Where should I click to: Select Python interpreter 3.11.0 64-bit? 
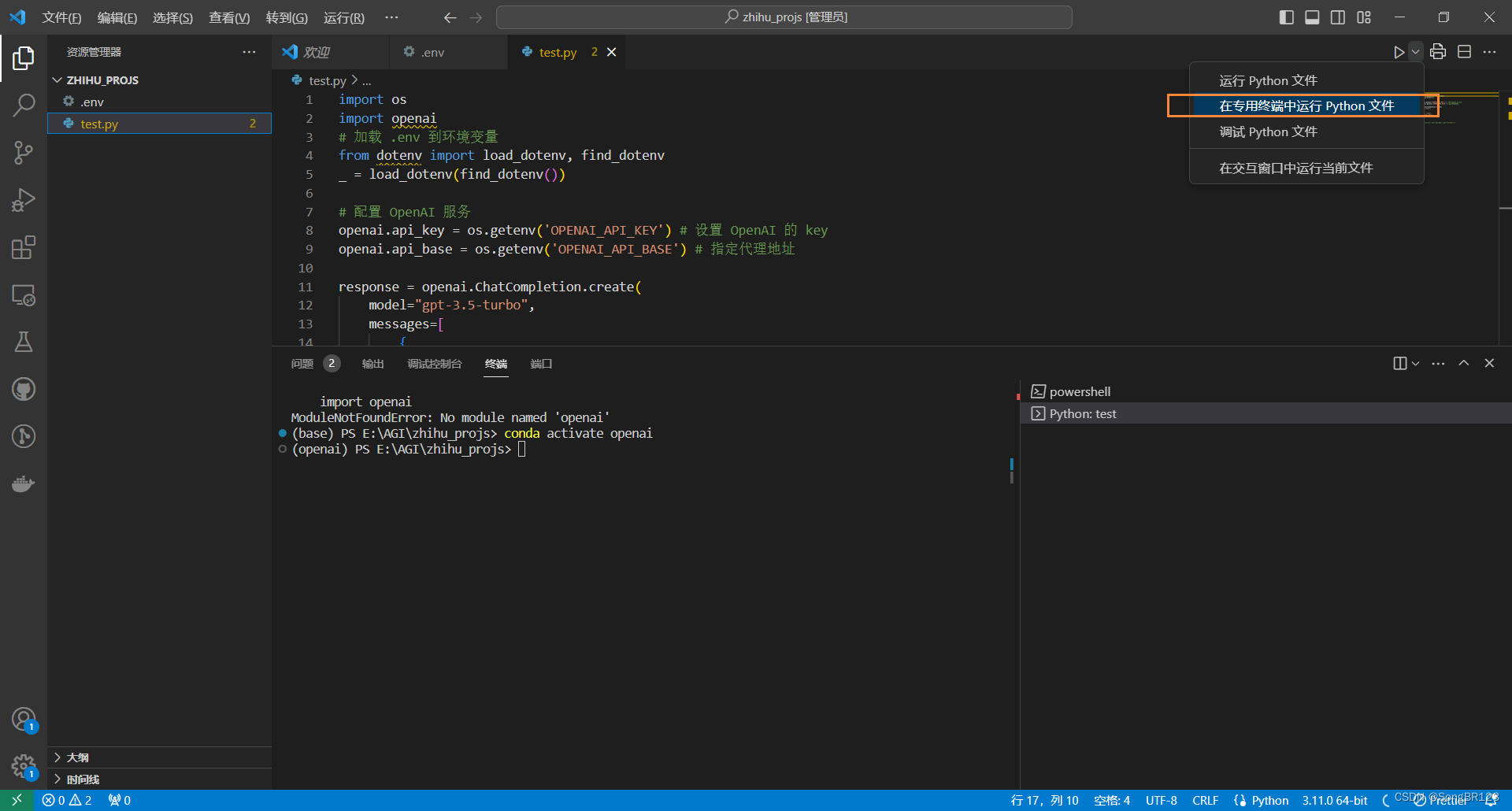[1335, 800]
